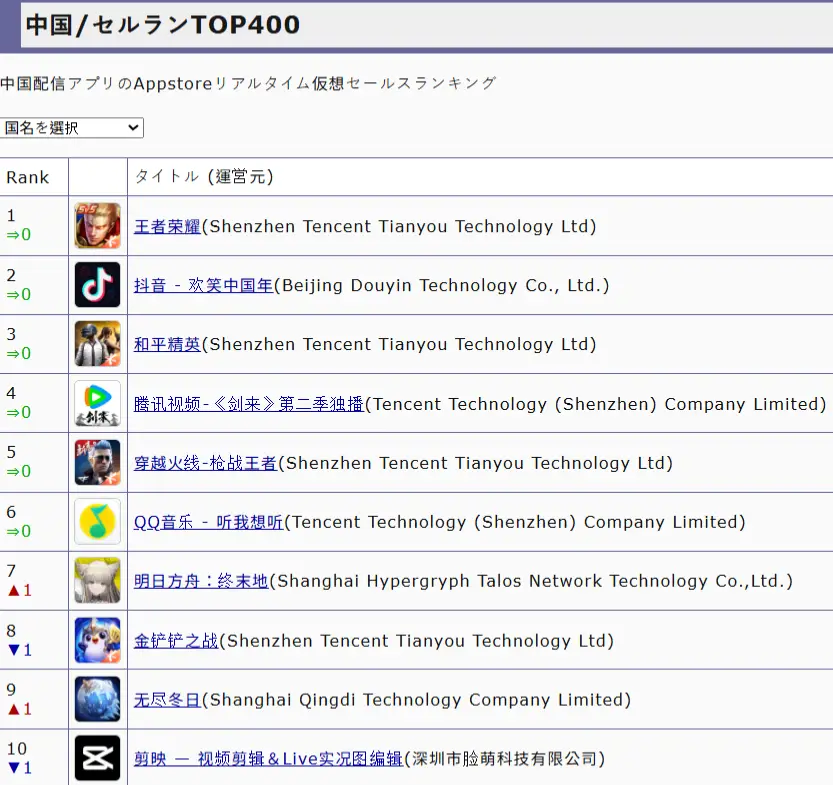Select the 明日方舟：终末地 link
The image size is (833, 785).
point(201,582)
